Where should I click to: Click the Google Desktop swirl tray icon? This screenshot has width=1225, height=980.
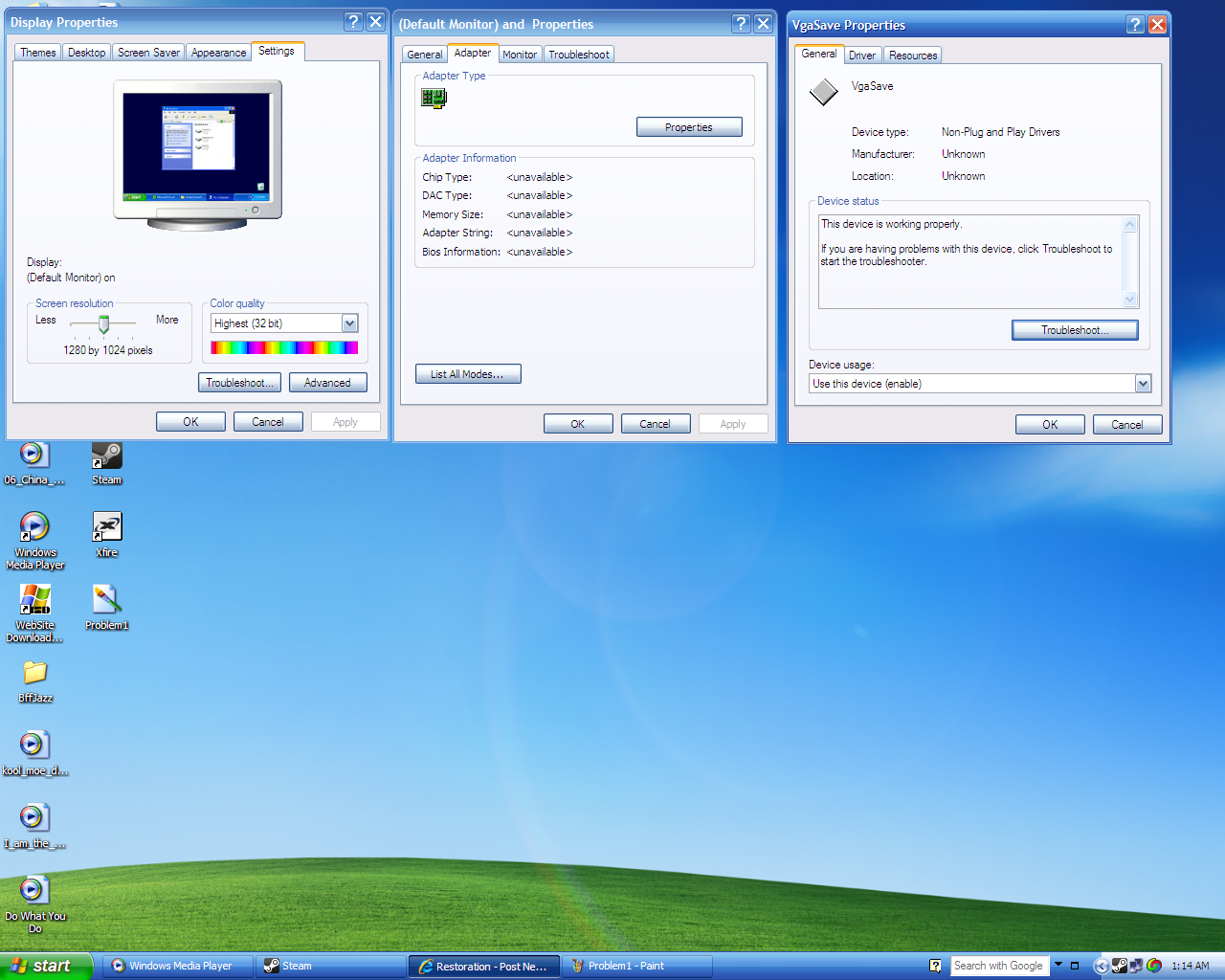coord(1154,966)
